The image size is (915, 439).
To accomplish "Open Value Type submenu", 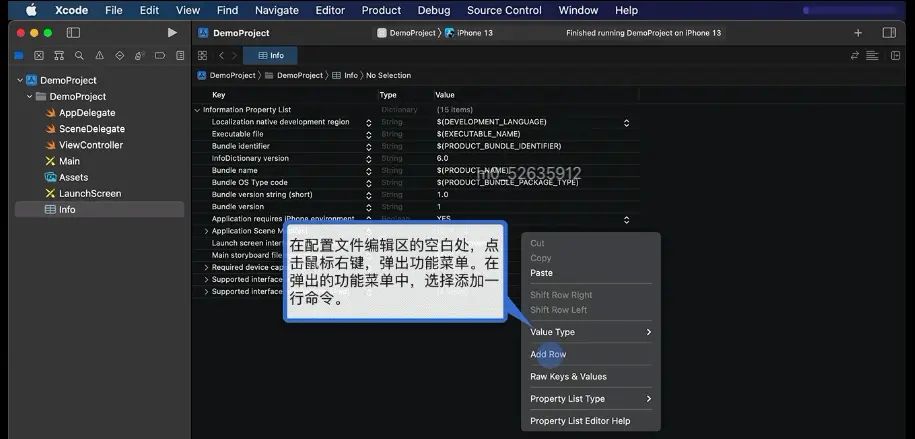I will pos(591,332).
